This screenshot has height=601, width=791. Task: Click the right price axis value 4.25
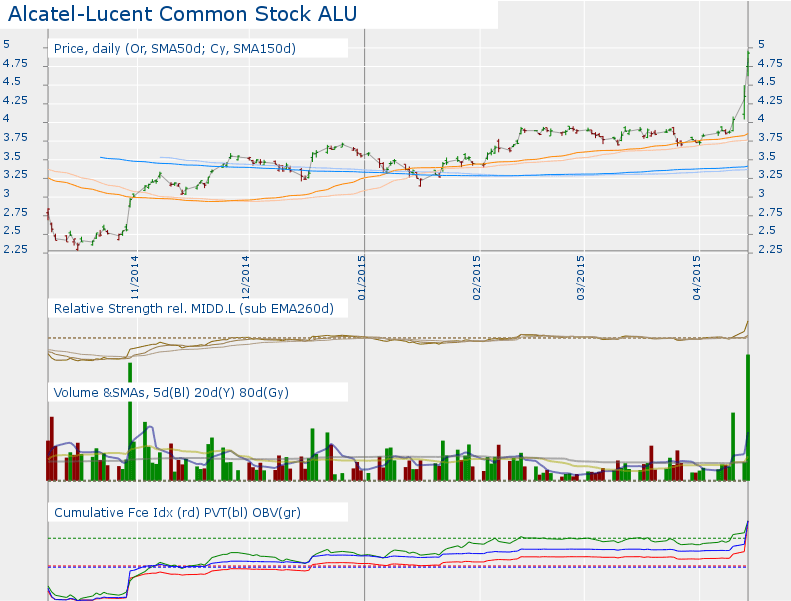(770, 100)
